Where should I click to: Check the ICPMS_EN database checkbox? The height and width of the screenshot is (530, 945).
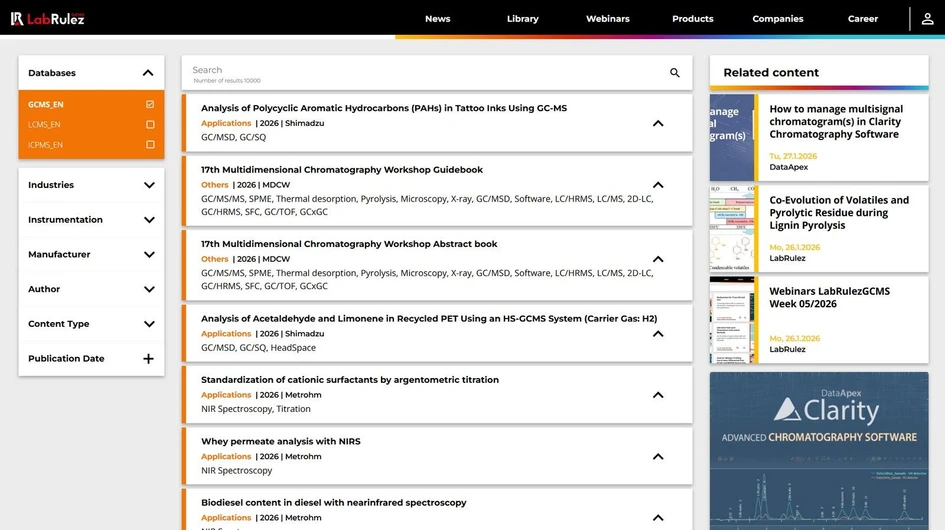150,145
